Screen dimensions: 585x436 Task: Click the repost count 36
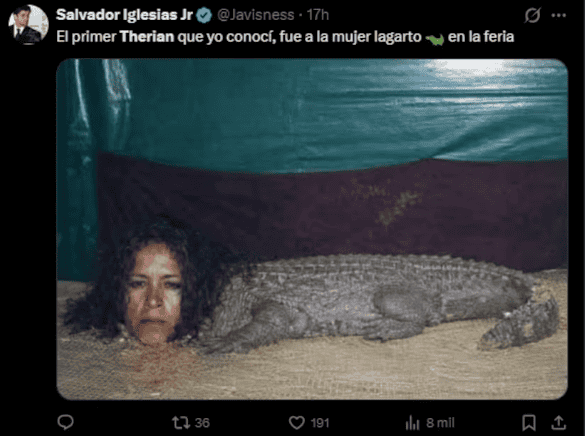coord(202,423)
